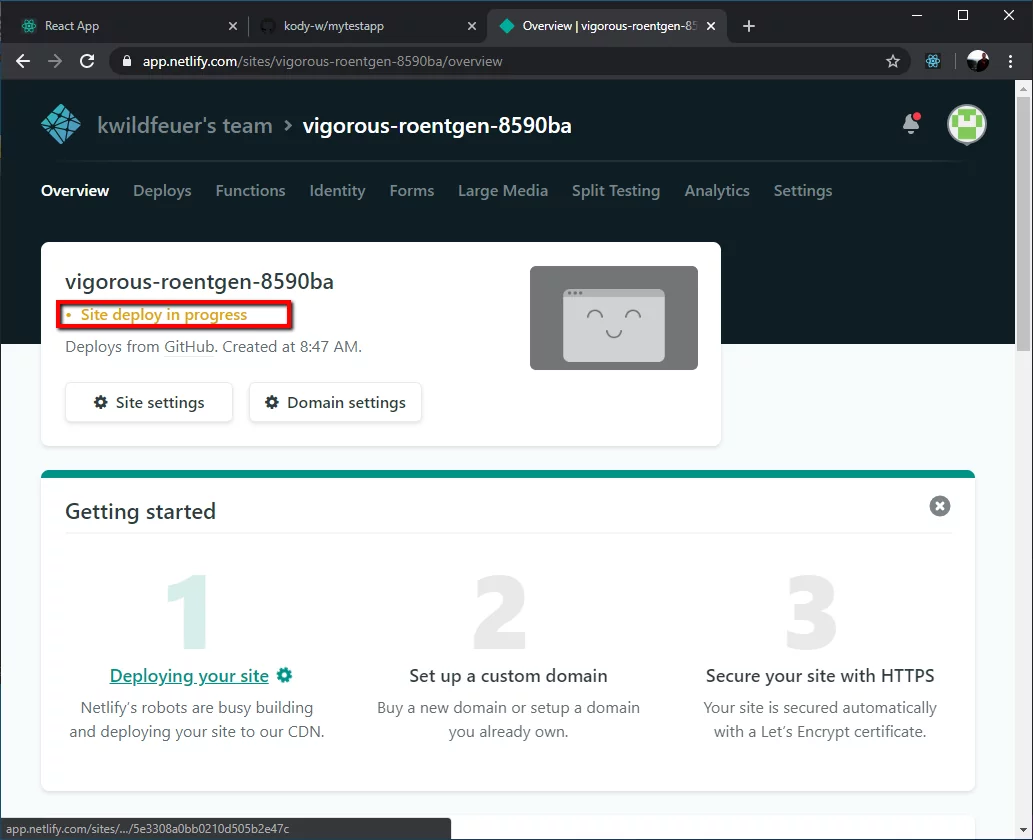
Task: Click the gear icon beside Deploying your site
Action: pyautogui.click(x=284, y=675)
